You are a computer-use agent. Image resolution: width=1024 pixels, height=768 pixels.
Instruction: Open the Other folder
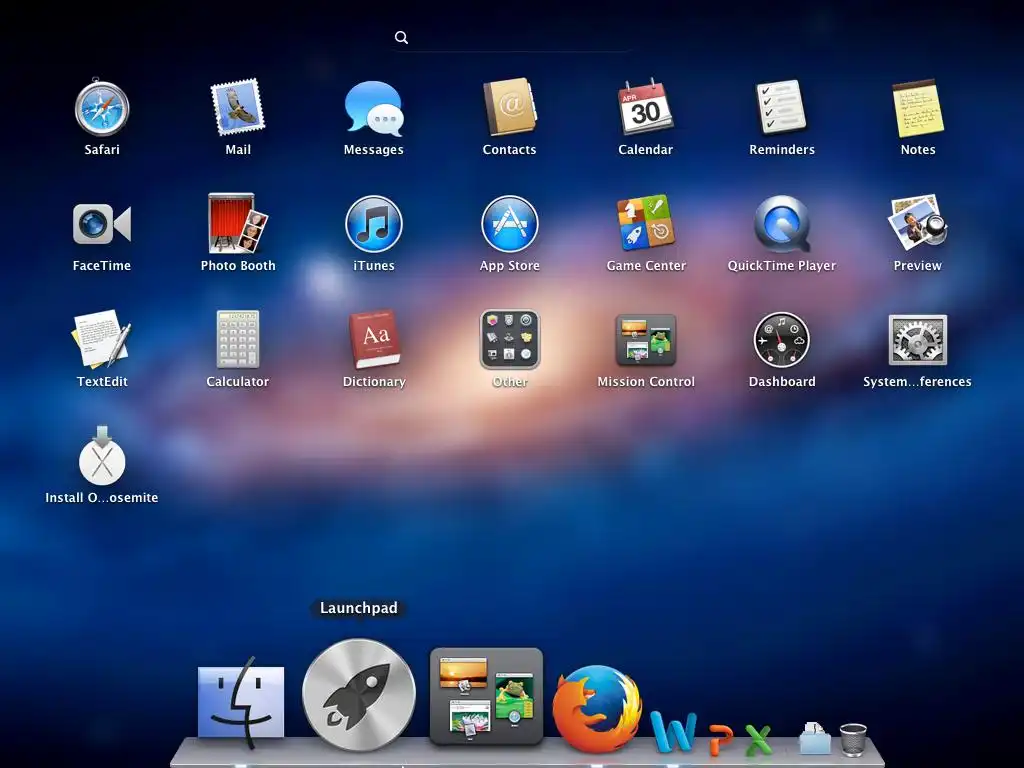pyautogui.click(x=509, y=340)
